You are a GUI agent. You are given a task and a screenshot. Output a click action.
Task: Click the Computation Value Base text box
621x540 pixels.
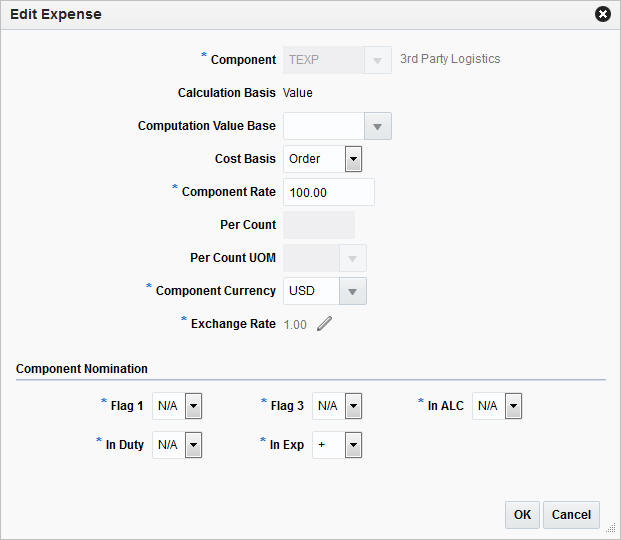point(324,126)
